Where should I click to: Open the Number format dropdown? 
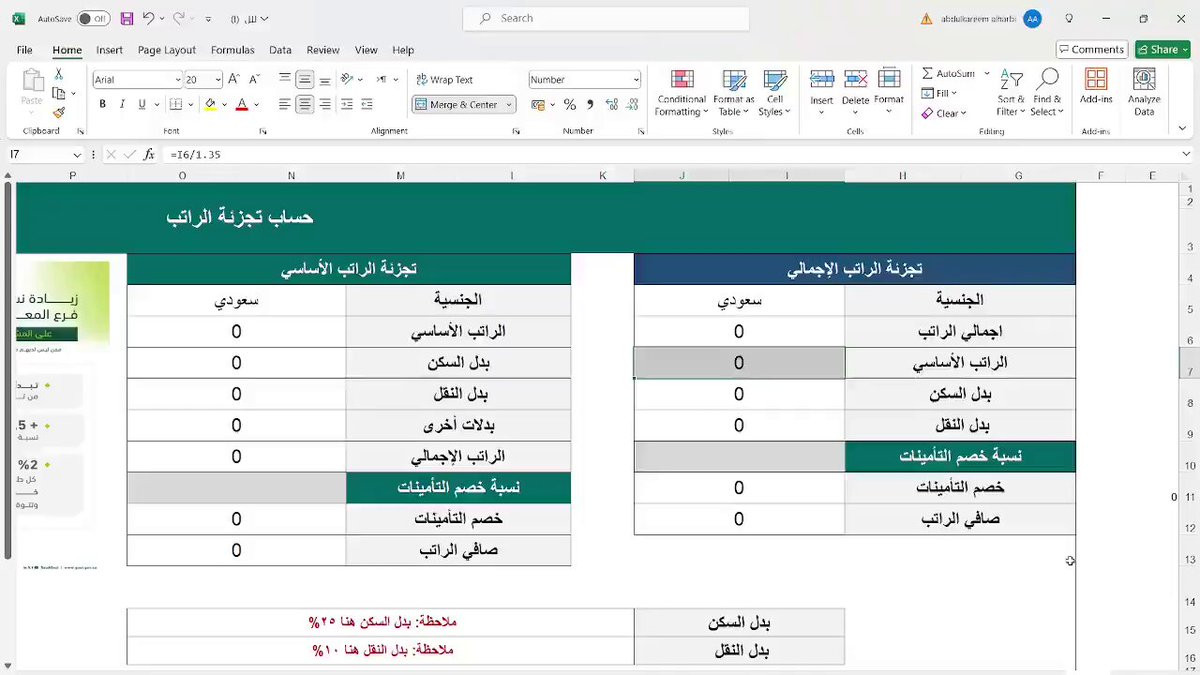coord(636,79)
